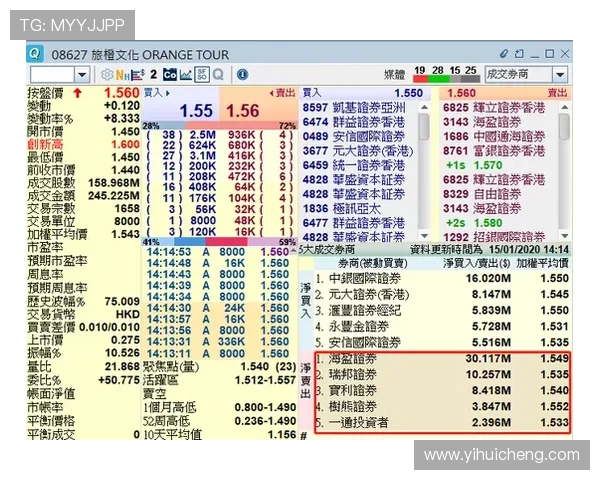Select buy broker 3677 元大證券(香港)

click(358, 151)
